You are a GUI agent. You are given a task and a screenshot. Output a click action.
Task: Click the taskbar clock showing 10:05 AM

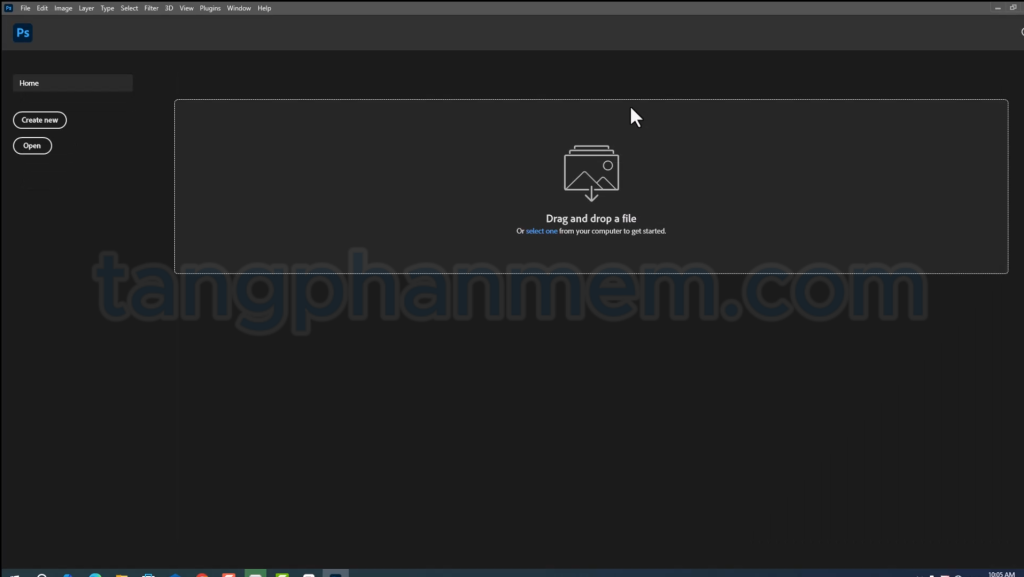(1001, 574)
